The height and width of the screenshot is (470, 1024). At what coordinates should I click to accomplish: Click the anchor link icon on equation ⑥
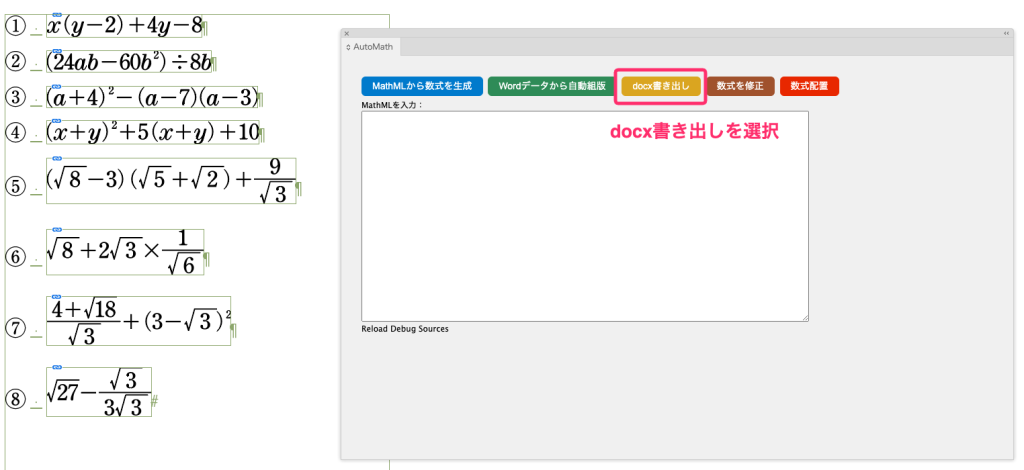pyautogui.click(x=57, y=229)
